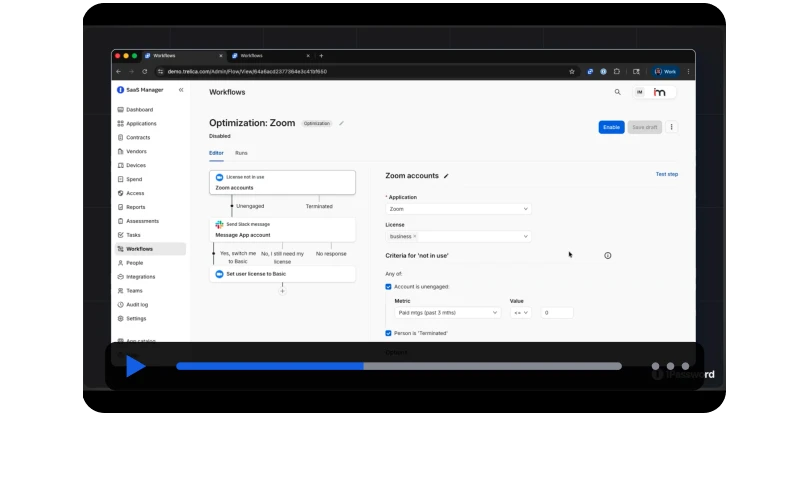Rename Zoom accounts step with pencil icon
Viewport: 810px width, 504px height.
coord(446,176)
